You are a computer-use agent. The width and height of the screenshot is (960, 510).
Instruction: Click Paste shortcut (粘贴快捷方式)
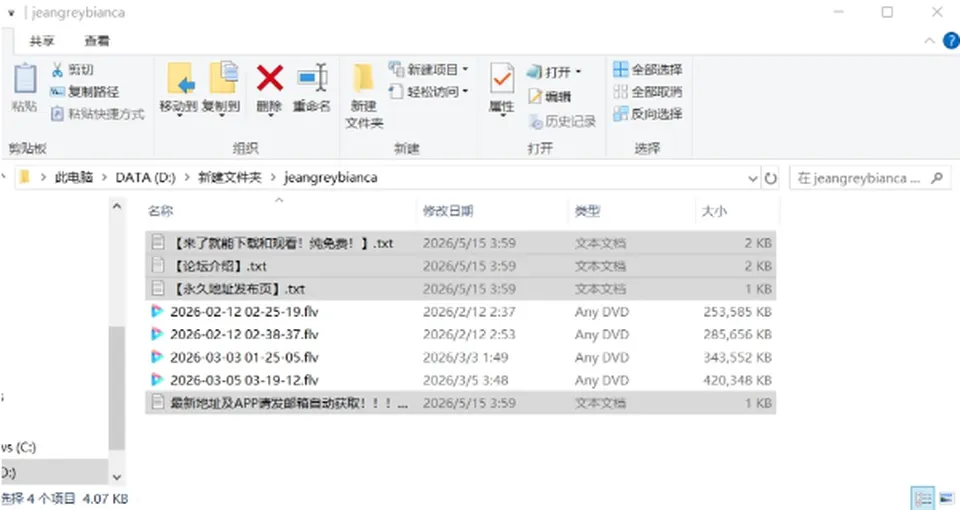coord(98,114)
